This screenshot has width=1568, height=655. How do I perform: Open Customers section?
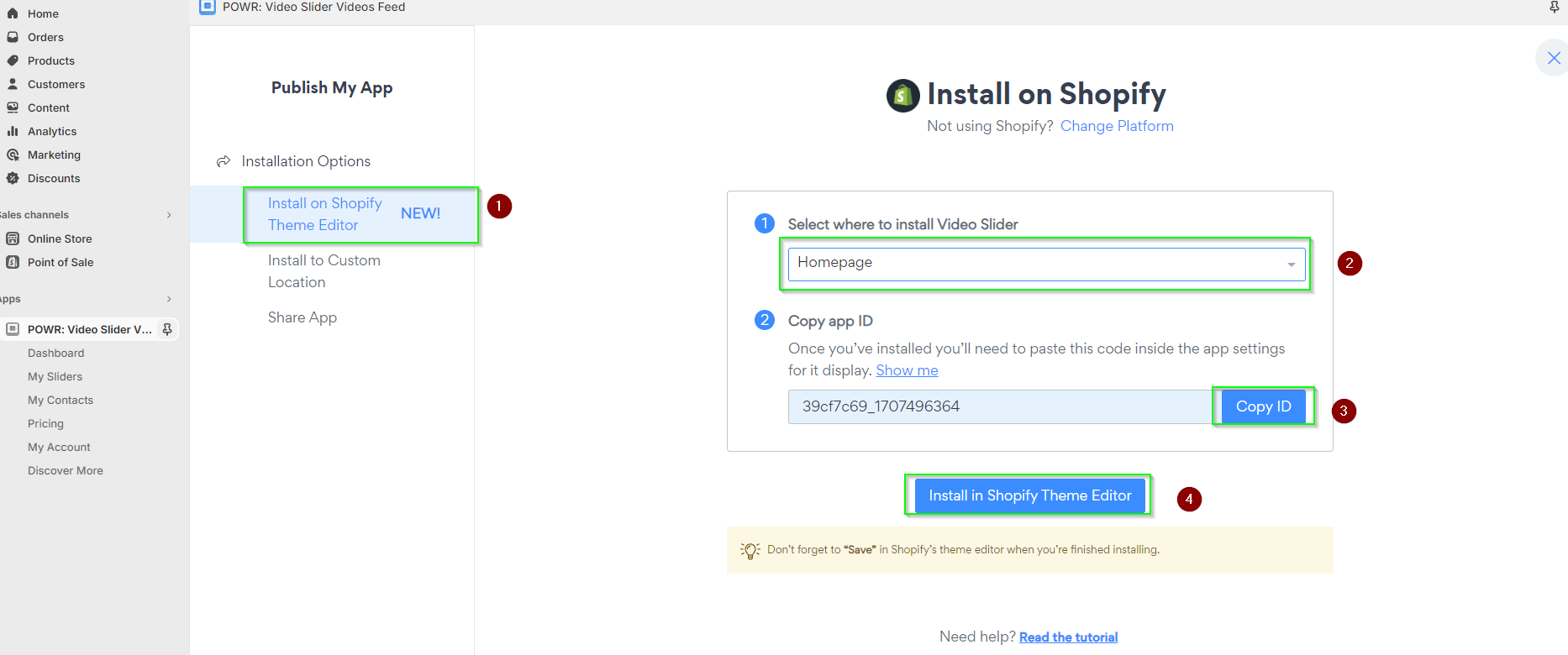56,84
